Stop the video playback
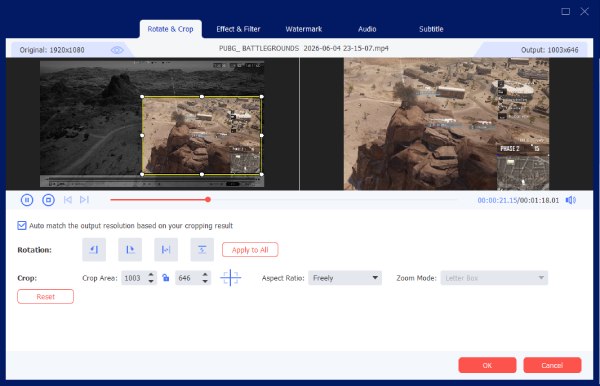The image size is (600, 386). 48,200
